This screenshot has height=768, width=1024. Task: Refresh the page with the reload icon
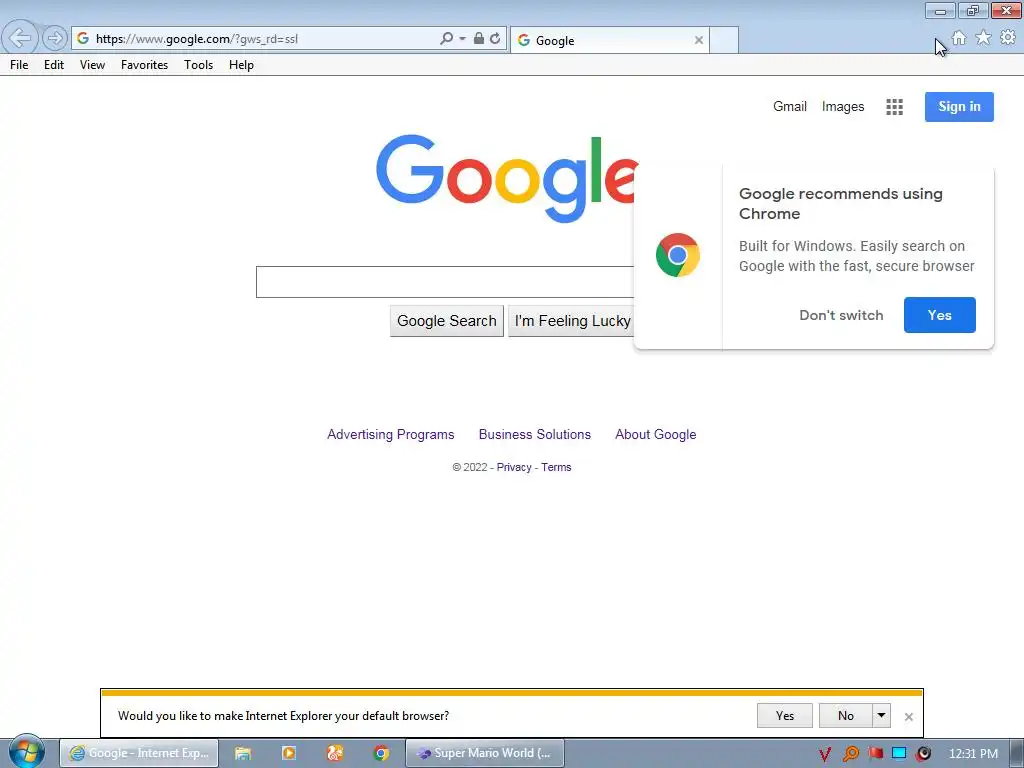point(495,39)
